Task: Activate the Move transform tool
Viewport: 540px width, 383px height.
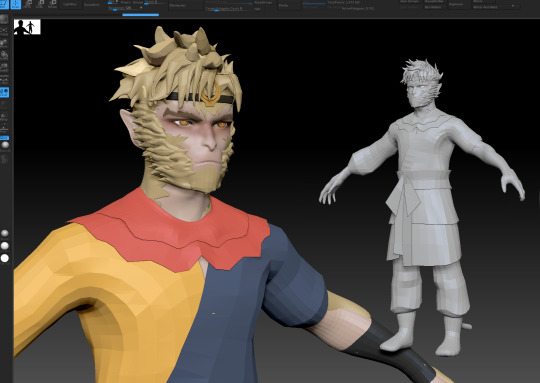Action: point(28,4)
